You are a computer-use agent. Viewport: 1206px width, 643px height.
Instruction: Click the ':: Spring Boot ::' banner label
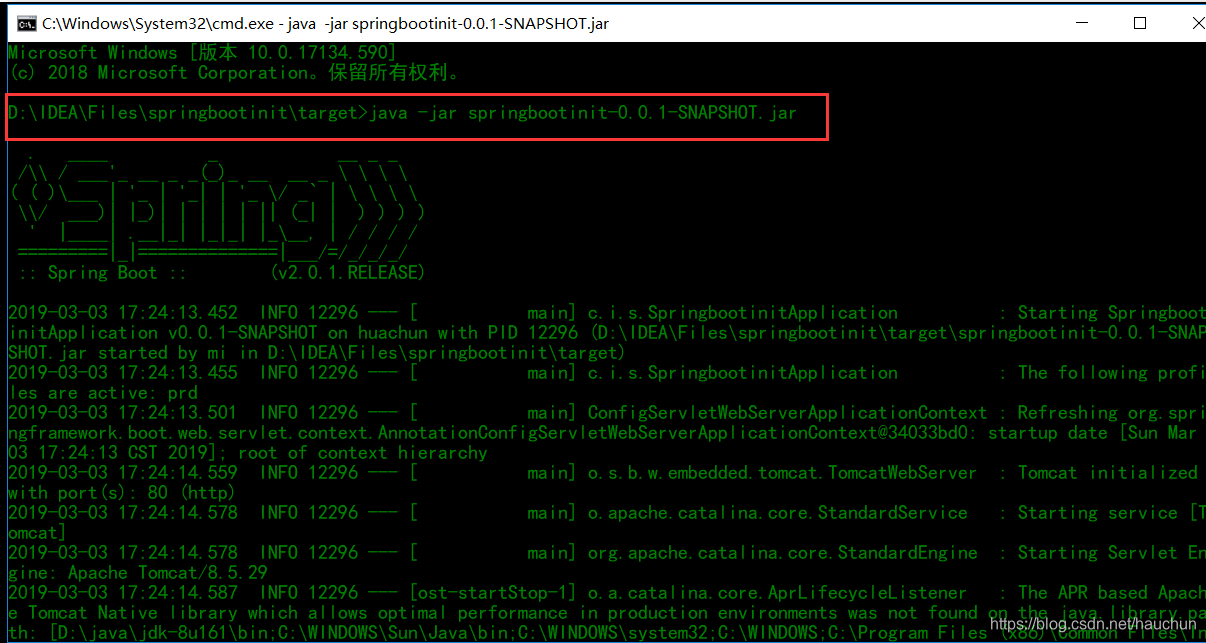[x=103, y=272]
